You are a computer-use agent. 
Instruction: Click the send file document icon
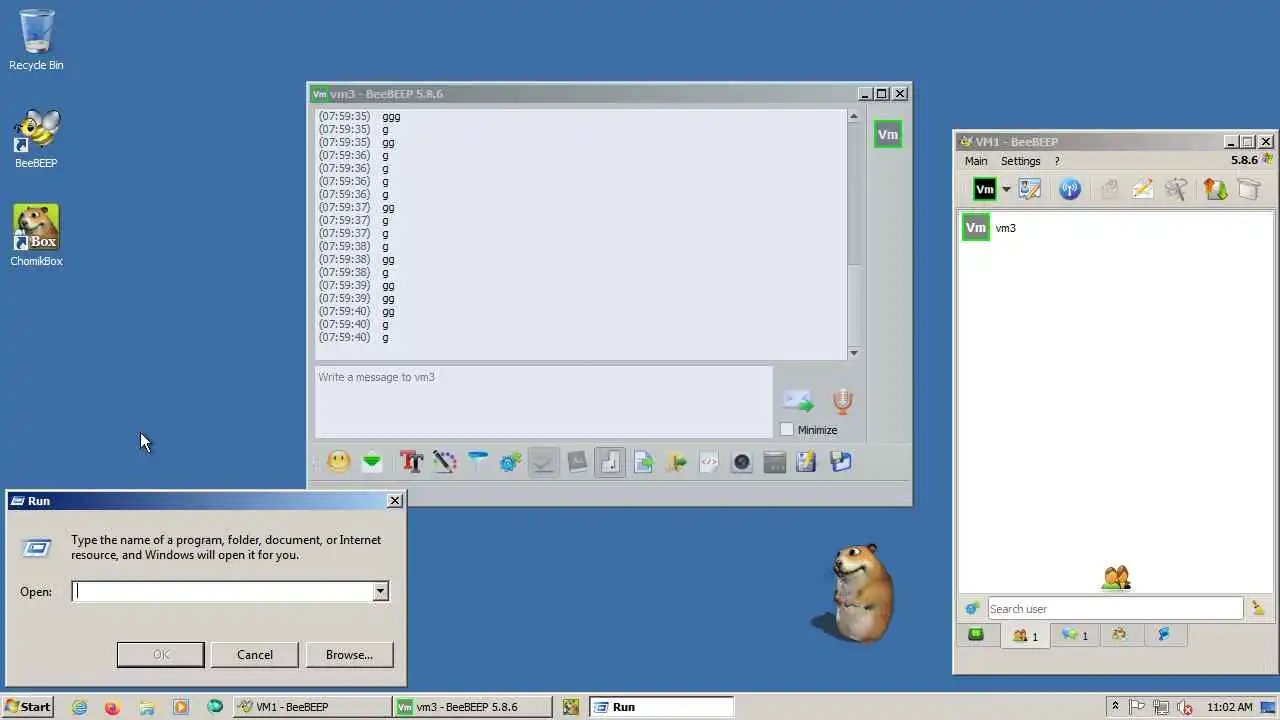(x=643, y=462)
